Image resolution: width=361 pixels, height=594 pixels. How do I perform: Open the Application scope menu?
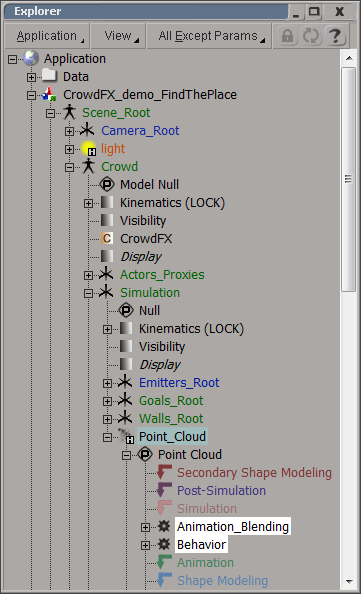tap(47, 36)
